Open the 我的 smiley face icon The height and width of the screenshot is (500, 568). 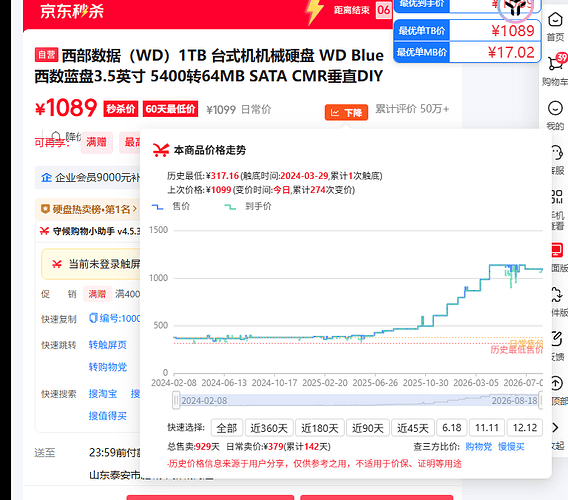(x=555, y=108)
